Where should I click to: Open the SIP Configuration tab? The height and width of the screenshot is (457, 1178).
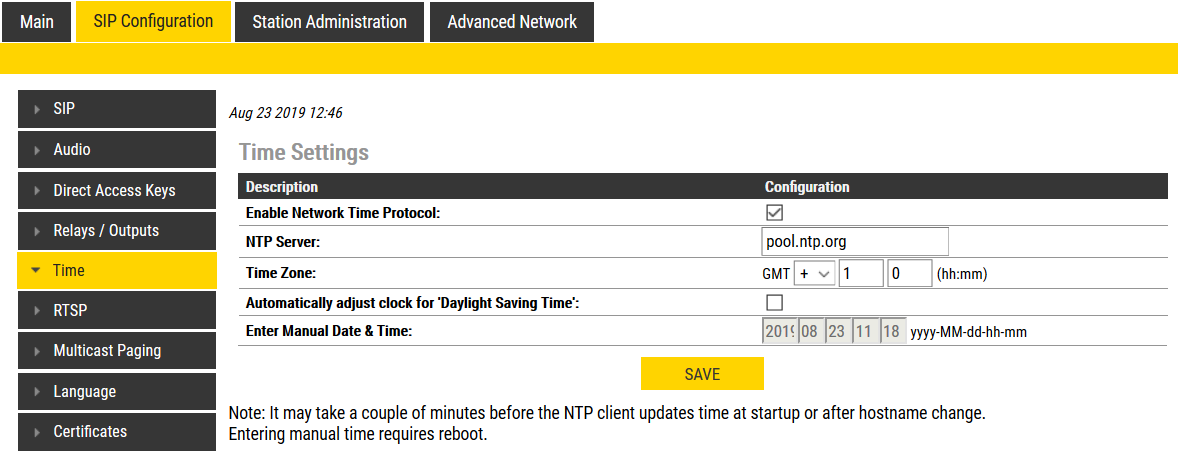tap(153, 21)
